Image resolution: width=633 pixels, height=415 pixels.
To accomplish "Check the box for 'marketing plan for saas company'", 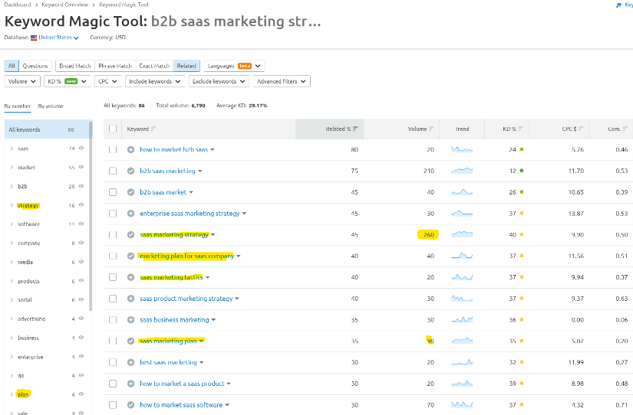I will 113,256.
